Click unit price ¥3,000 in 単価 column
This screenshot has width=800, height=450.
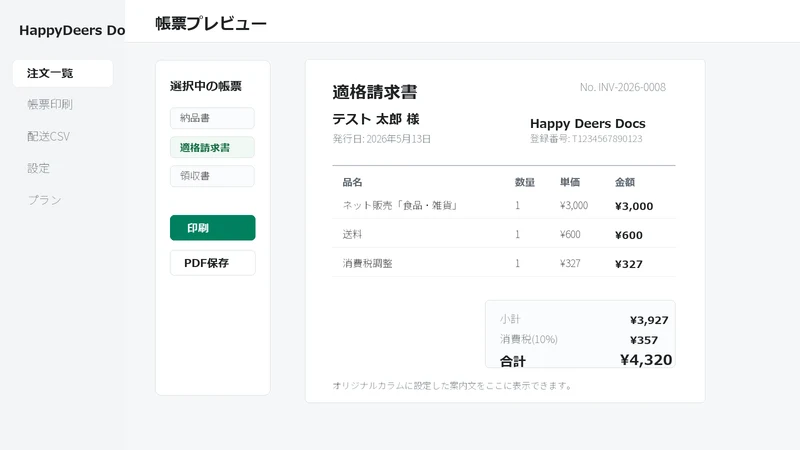573,205
